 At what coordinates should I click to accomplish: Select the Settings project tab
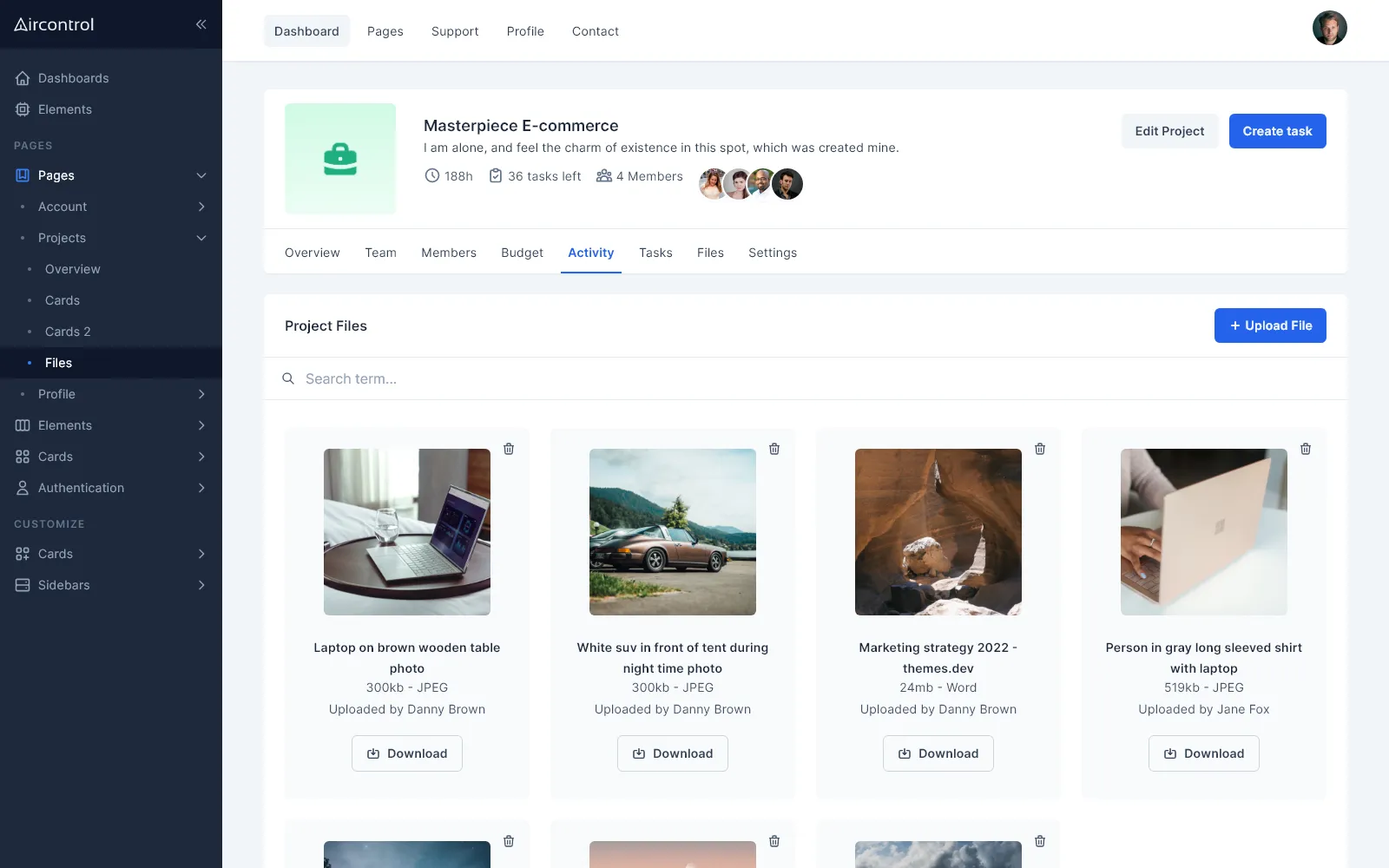tap(773, 253)
